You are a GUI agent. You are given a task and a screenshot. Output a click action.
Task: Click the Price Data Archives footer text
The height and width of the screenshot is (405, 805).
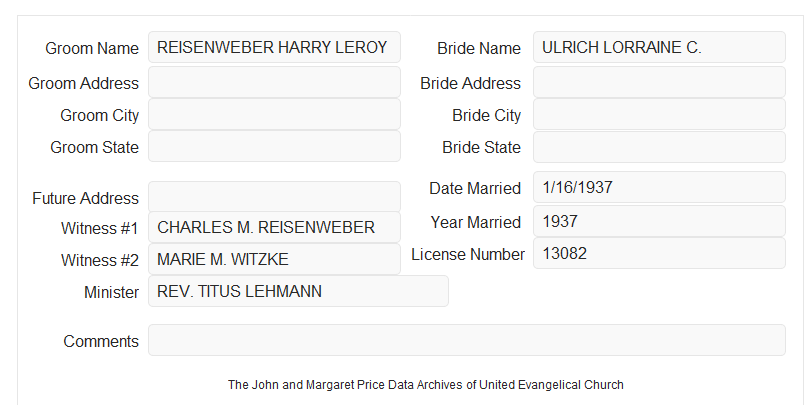click(426, 384)
